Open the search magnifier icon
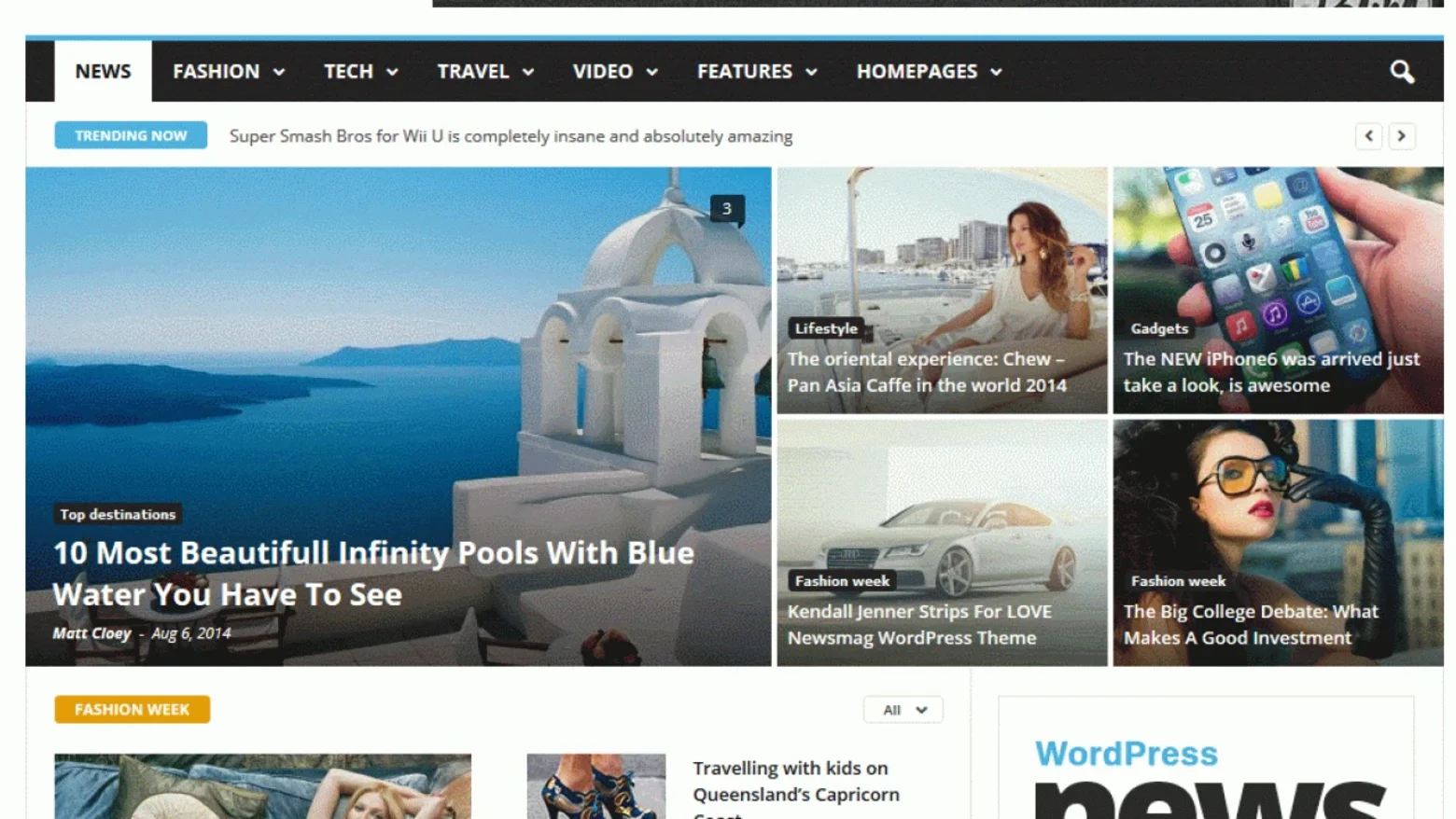The height and width of the screenshot is (819, 1456). click(1401, 72)
